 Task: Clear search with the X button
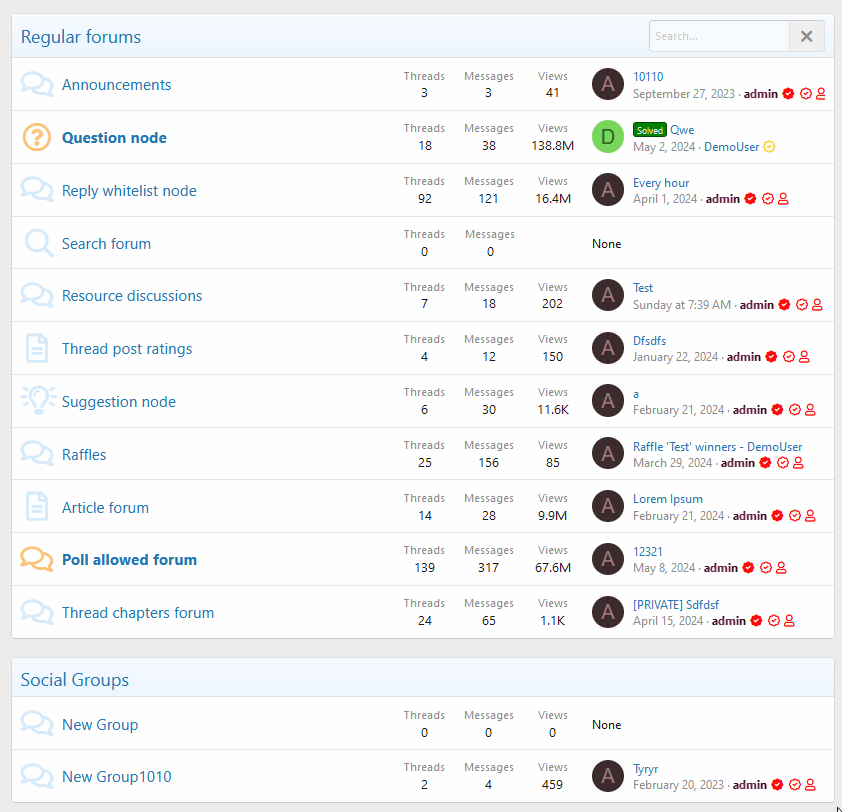(x=806, y=36)
